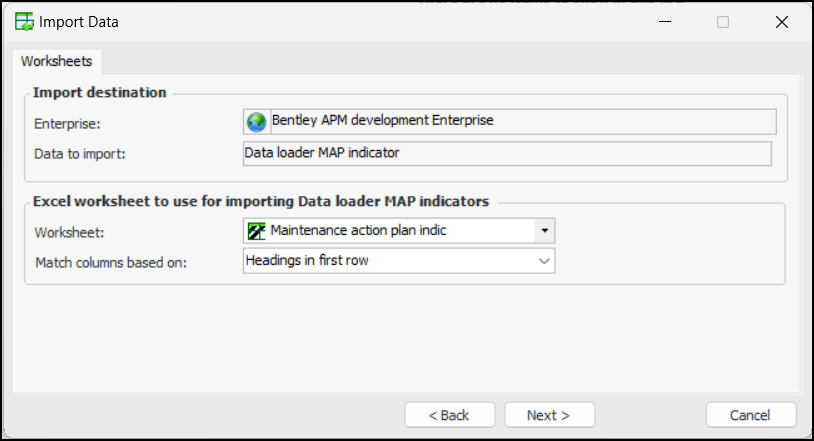Screen dimensions: 814x441
Task: Click the globe icon beside Bentley APM
Action: coord(257,121)
